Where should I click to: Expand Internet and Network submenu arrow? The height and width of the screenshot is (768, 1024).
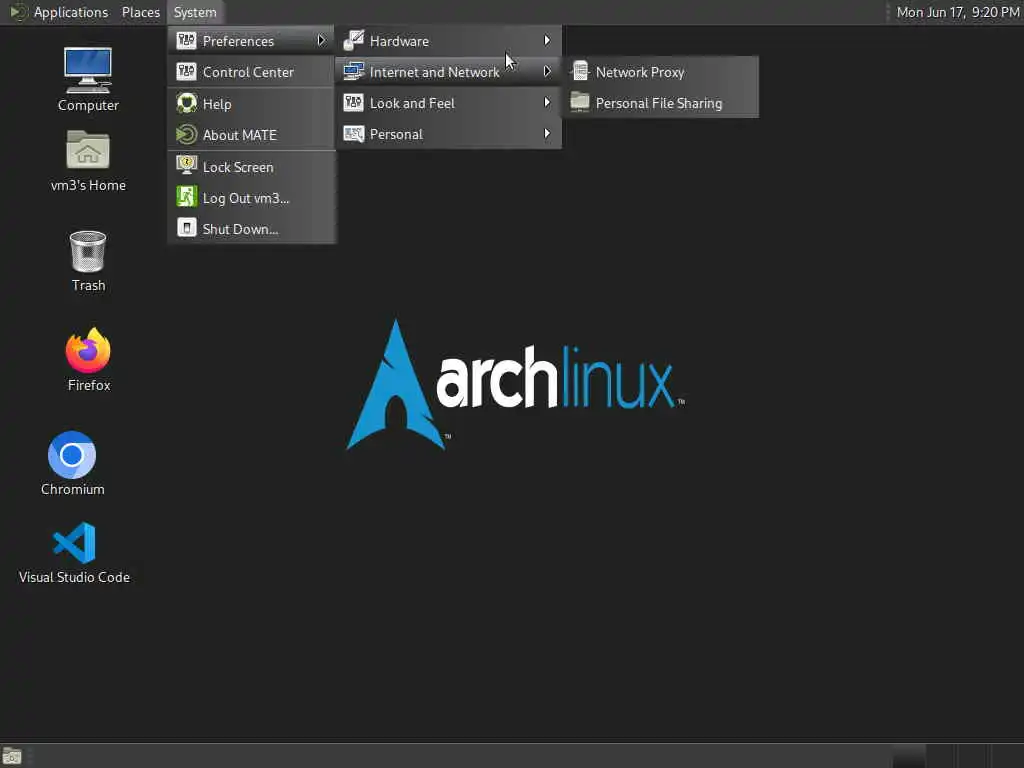[x=547, y=71]
